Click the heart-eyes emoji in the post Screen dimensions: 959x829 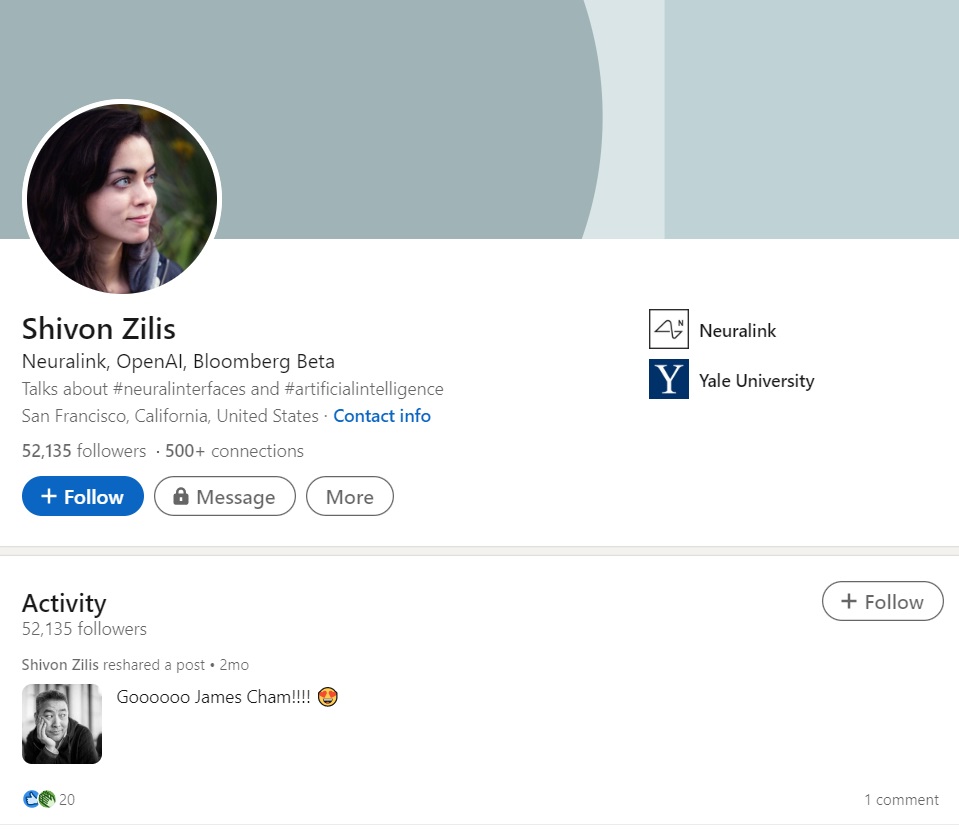[x=327, y=695]
